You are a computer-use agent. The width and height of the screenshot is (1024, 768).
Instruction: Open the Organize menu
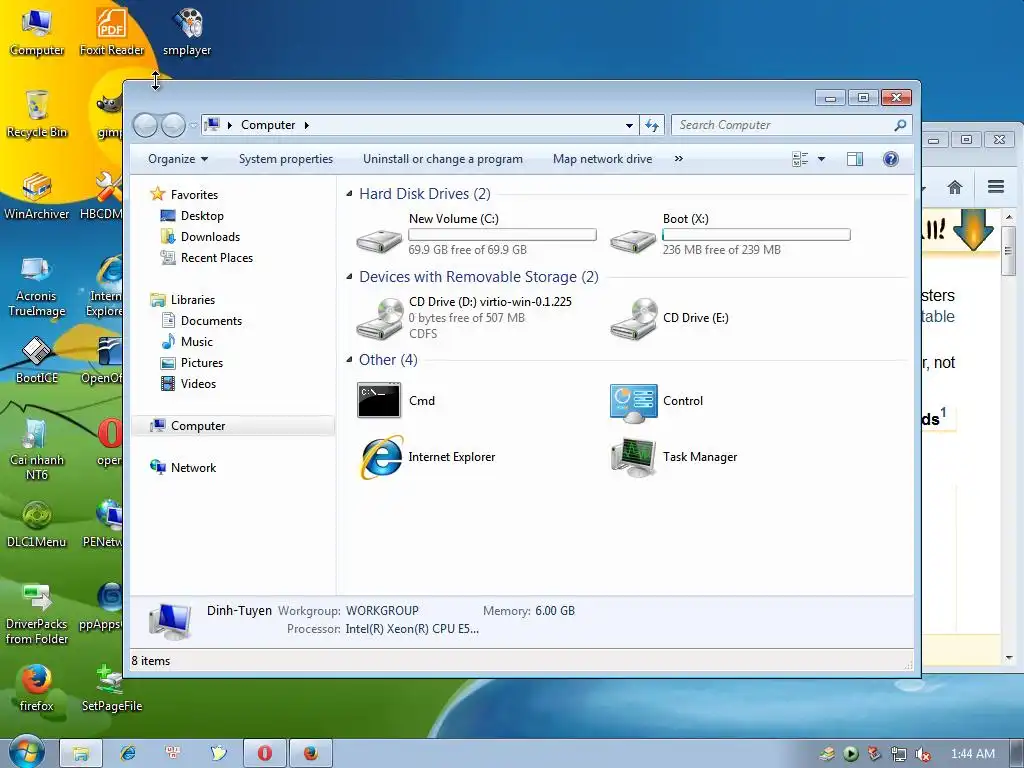click(x=178, y=159)
